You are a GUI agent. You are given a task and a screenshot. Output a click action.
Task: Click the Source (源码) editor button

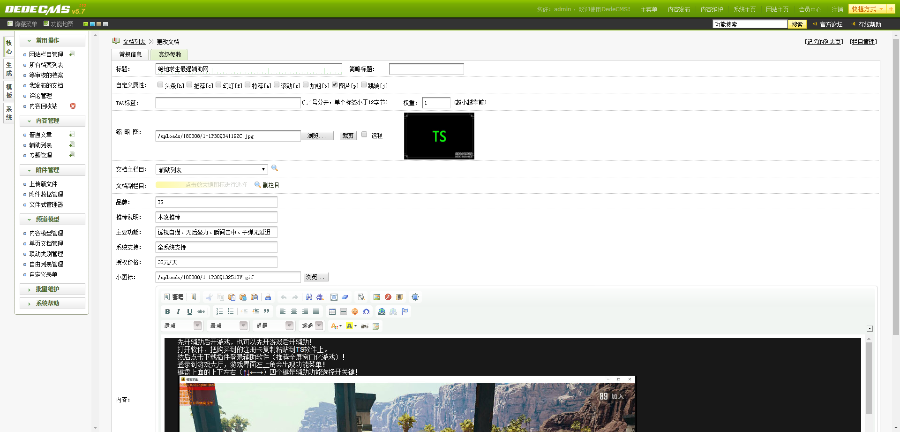[x=173, y=297]
